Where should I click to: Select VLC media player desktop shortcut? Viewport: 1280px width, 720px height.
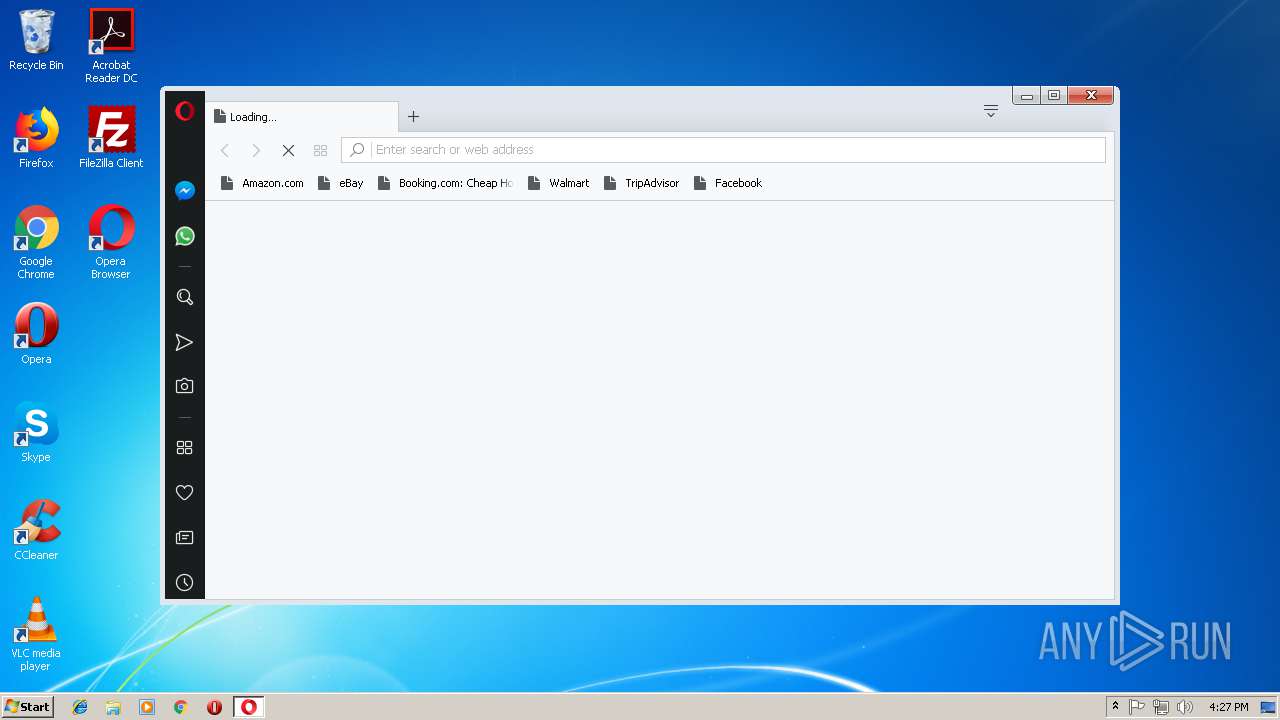click(36, 635)
